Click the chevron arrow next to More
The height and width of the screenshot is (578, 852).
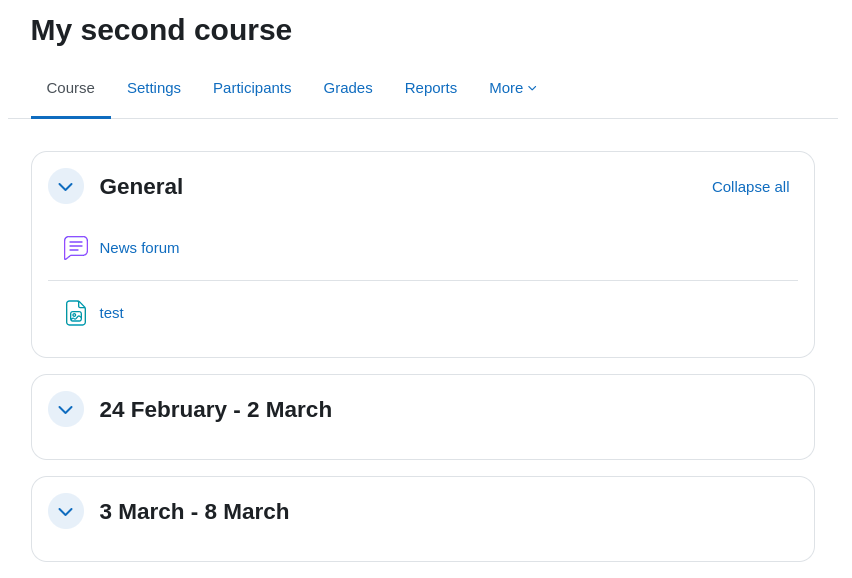(532, 89)
